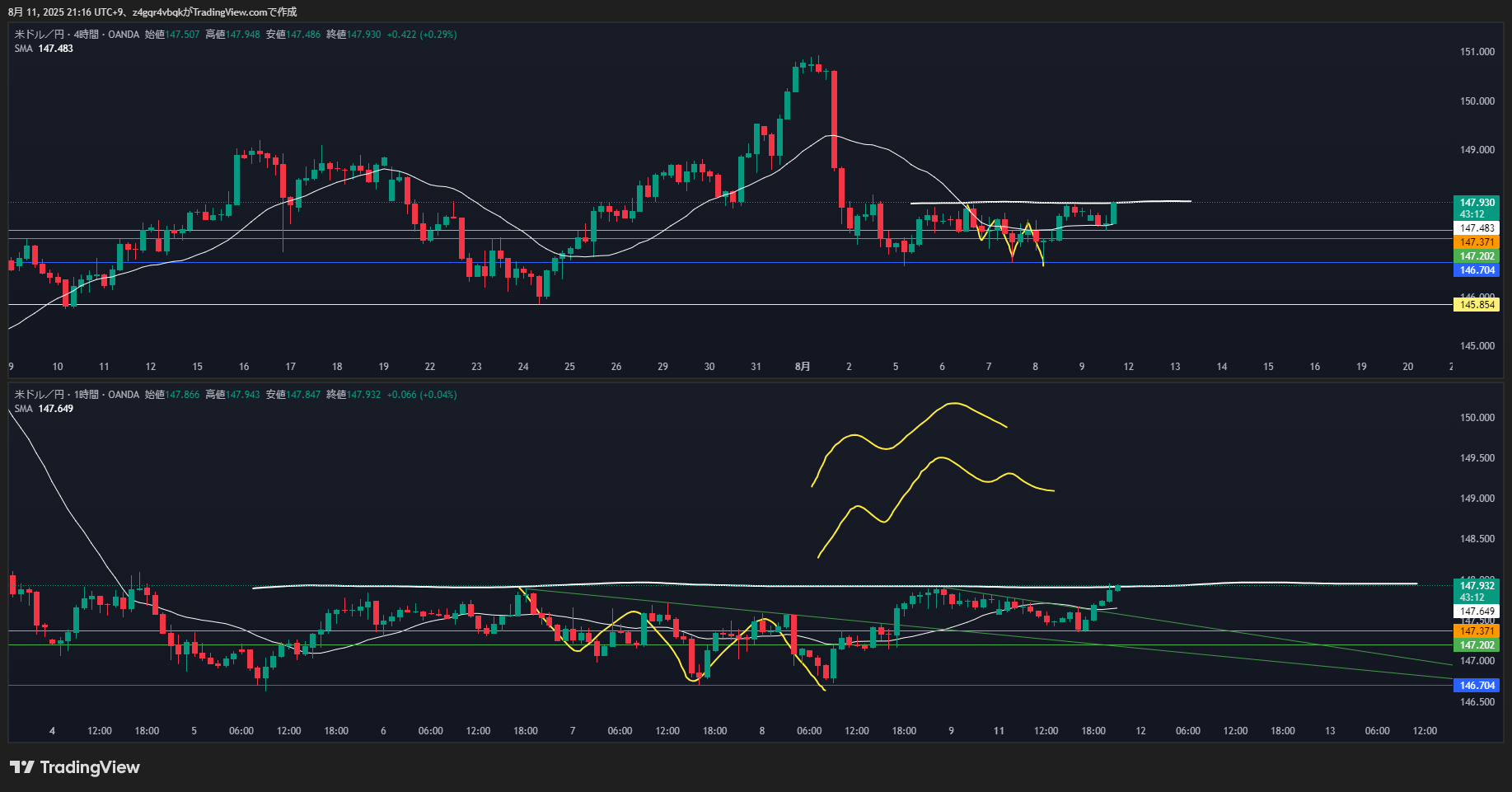Click 149.500 on lower price axis
The width and height of the screenshot is (1512, 792).
(1477, 458)
